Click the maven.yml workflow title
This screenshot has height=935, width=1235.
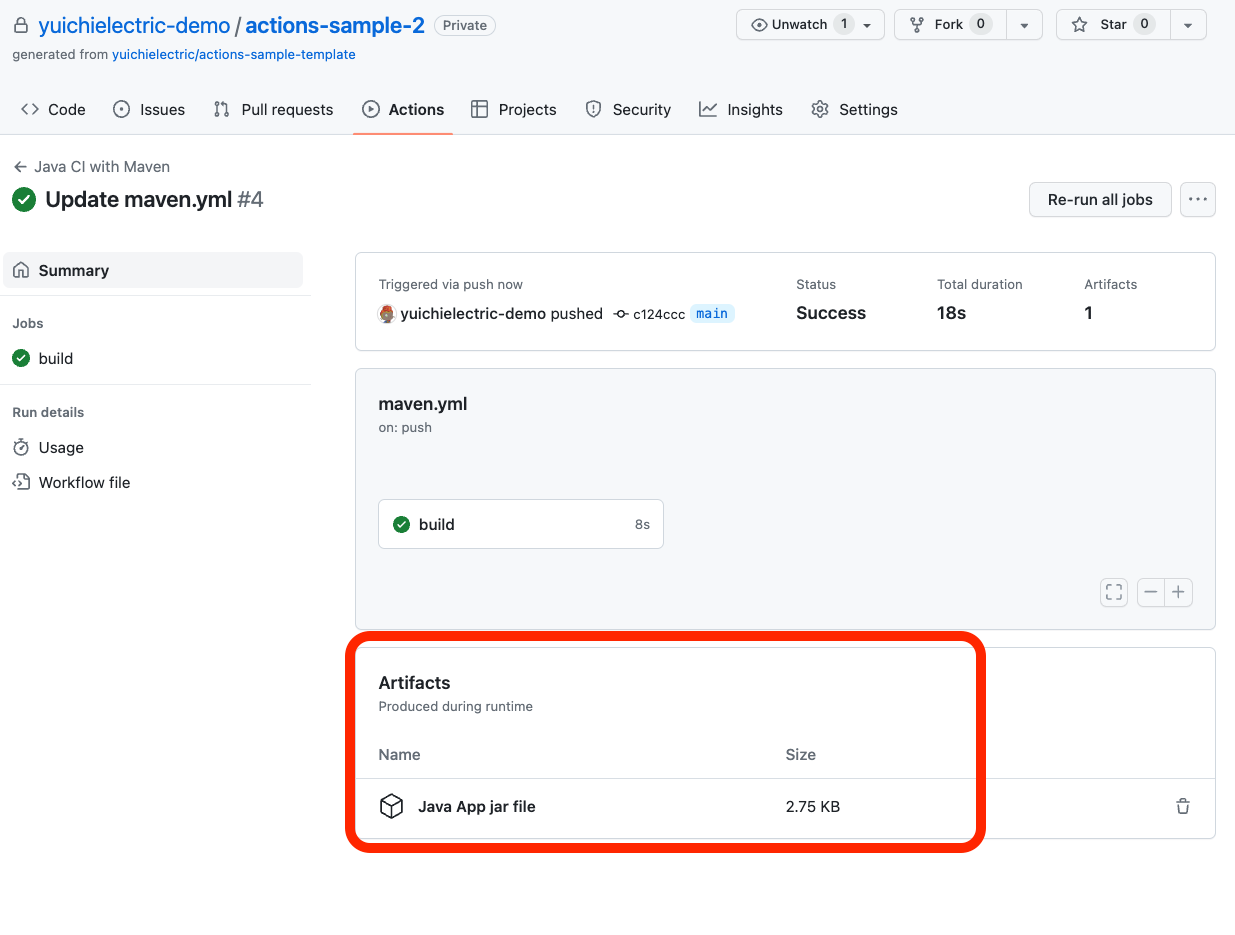click(x=423, y=404)
